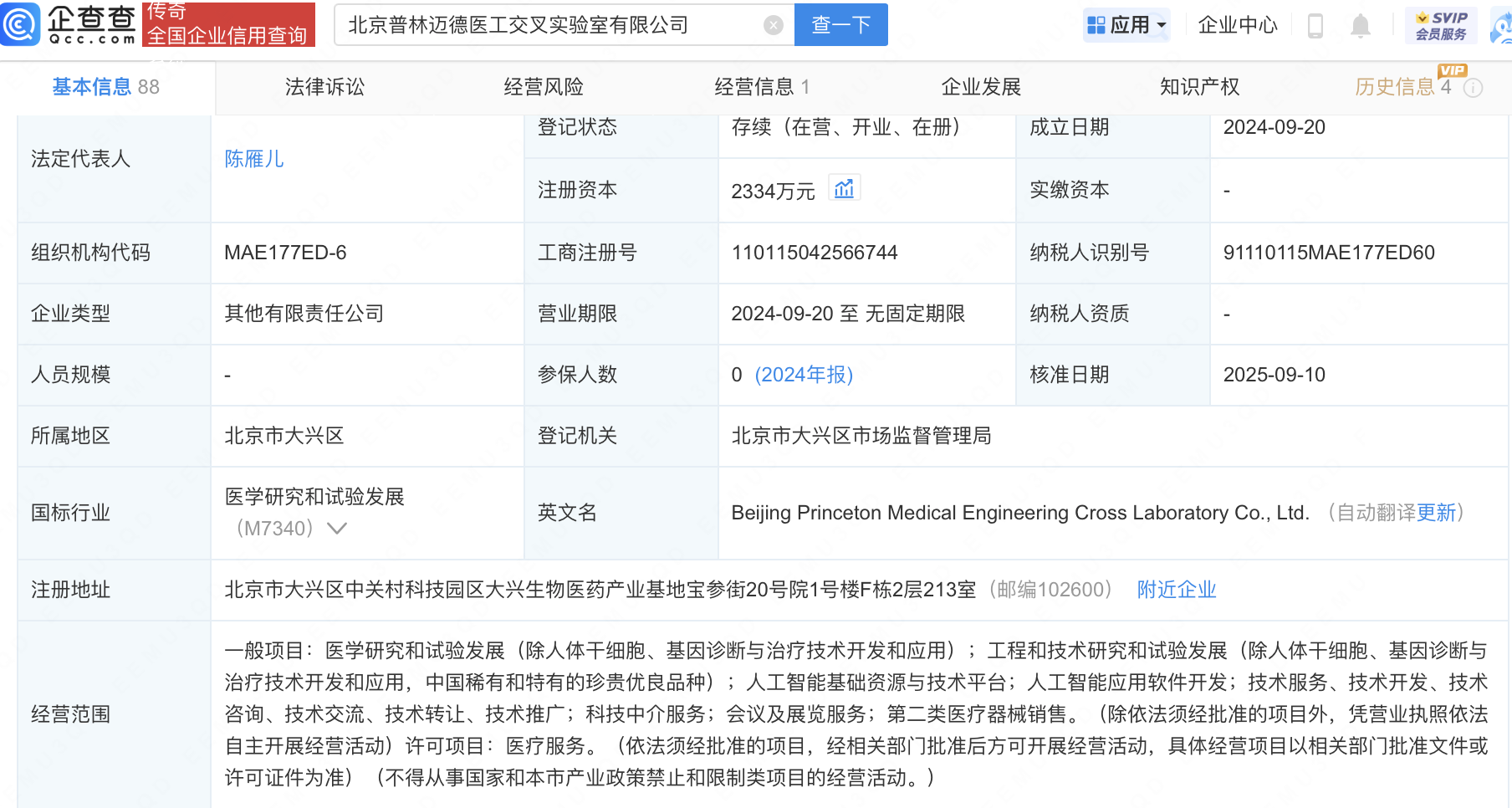Screen dimensions: 1512x808
Task: Click 更新 link beside English name
Action: pyautogui.click(x=1436, y=513)
